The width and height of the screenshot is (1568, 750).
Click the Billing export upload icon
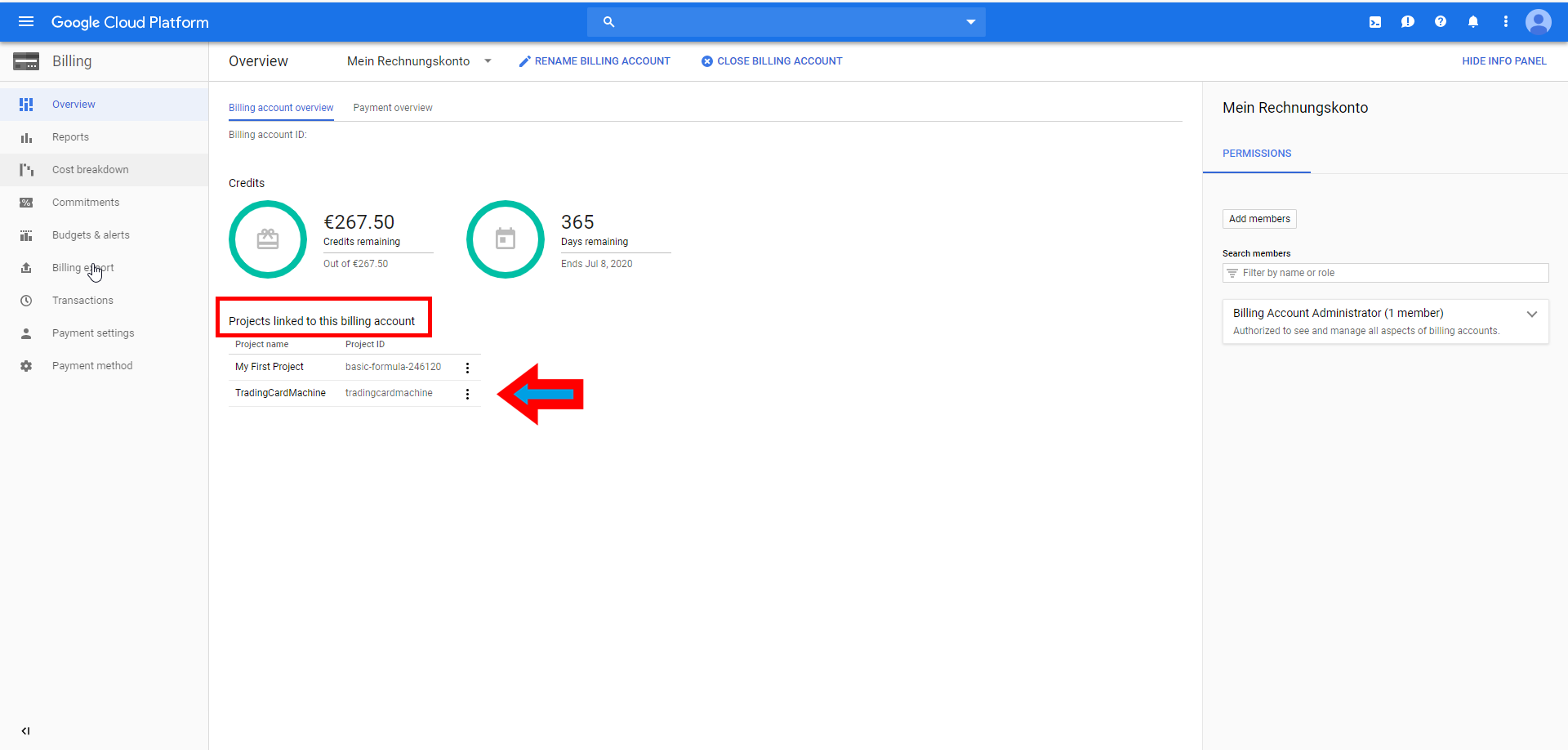[x=26, y=268]
